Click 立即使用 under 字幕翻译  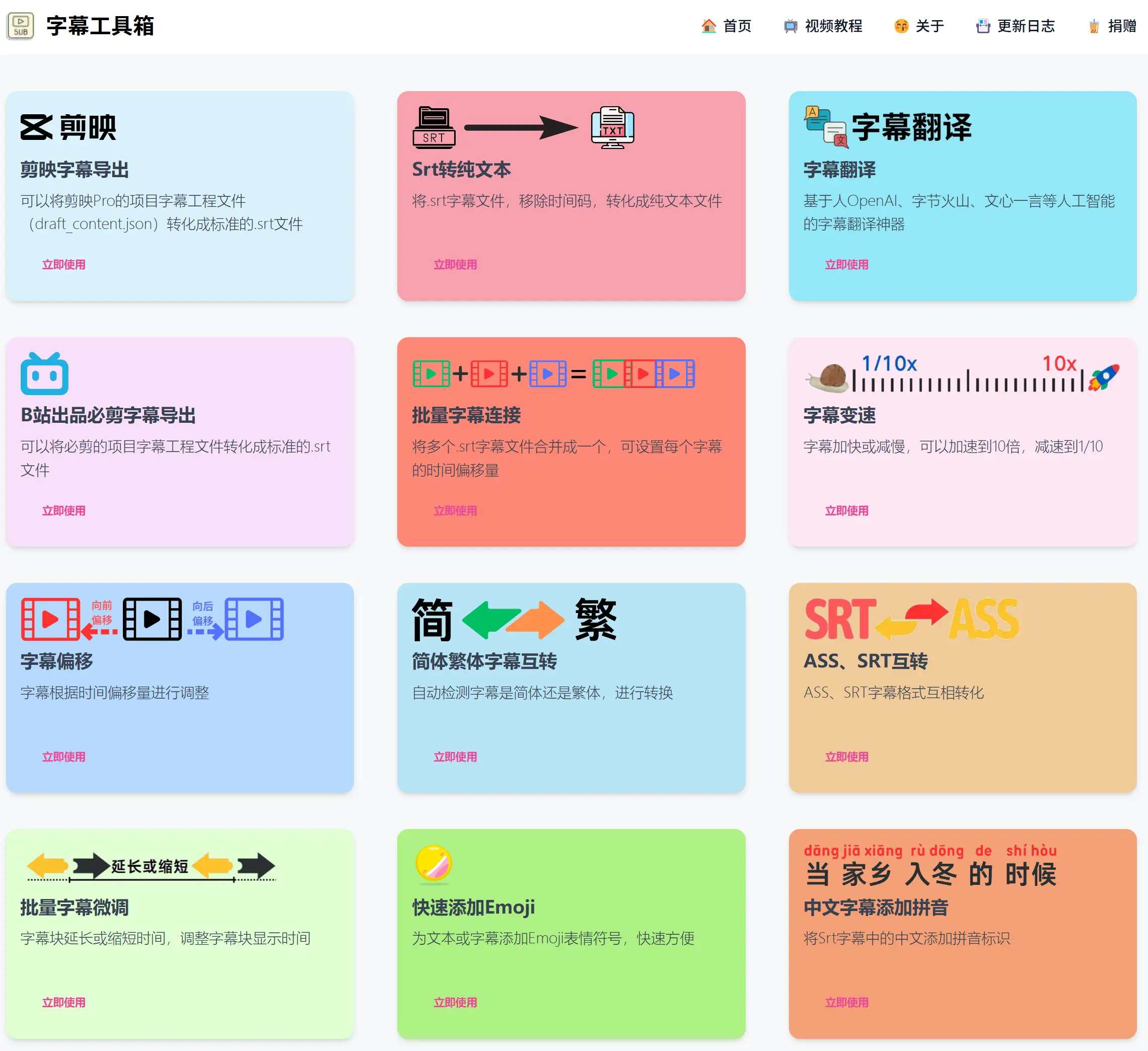(x=847, y=265)
